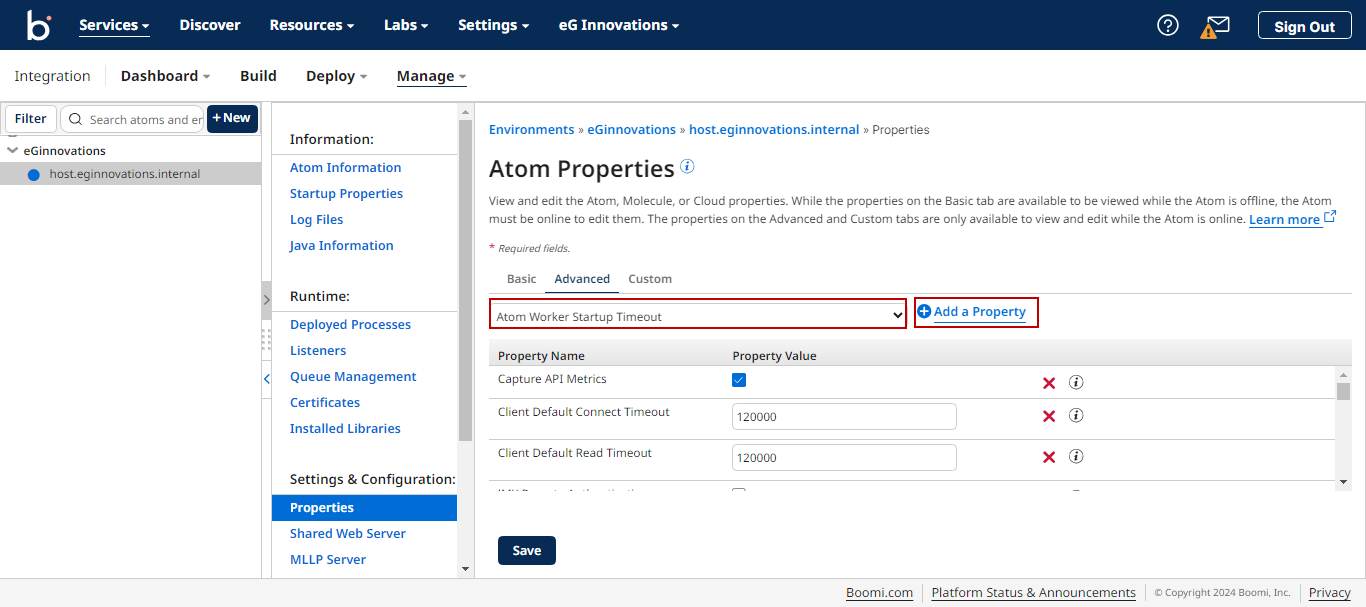Click the Client Default Connect Timeout value field

(x=844, y=417)
